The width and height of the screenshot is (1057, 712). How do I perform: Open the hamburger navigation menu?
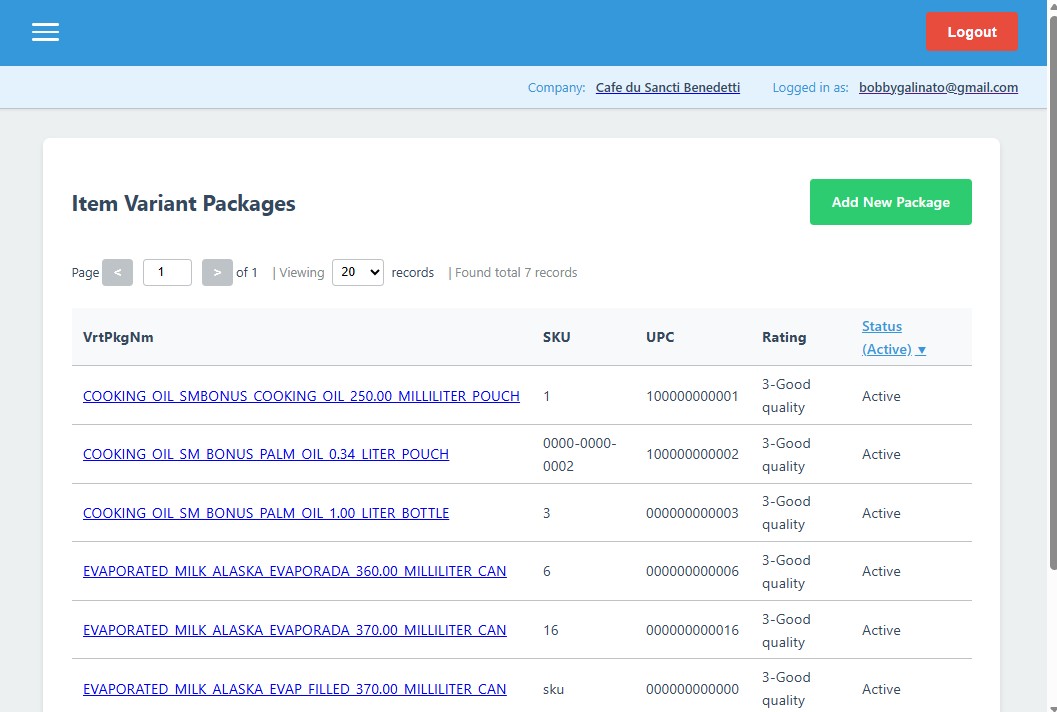45,32
